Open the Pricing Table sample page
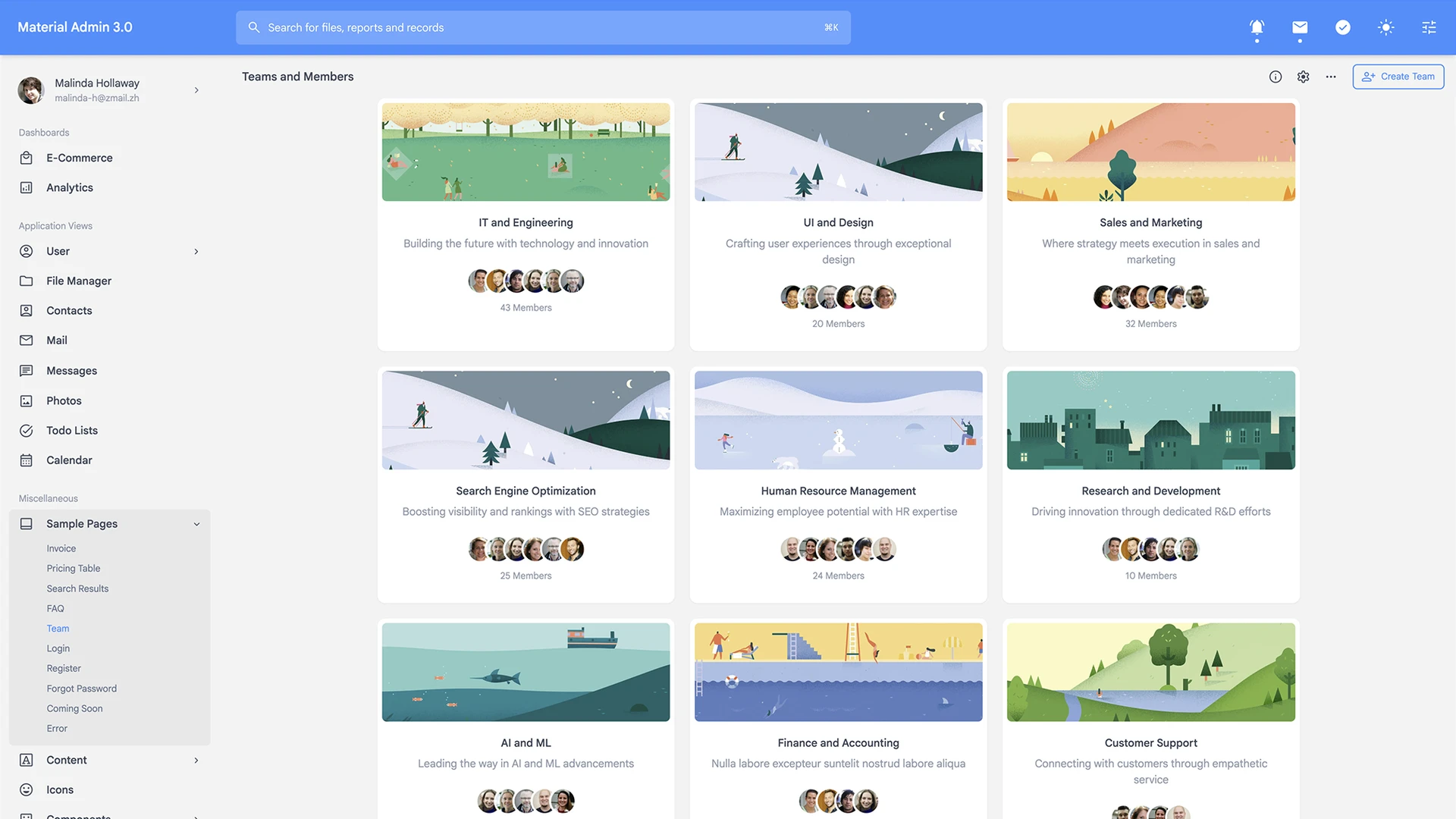The image size is (1456, 819). pos(74,568)
